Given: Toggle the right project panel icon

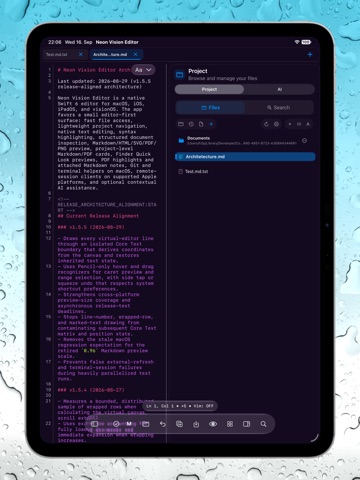Looking at the screenshot, I should point(247,424).
